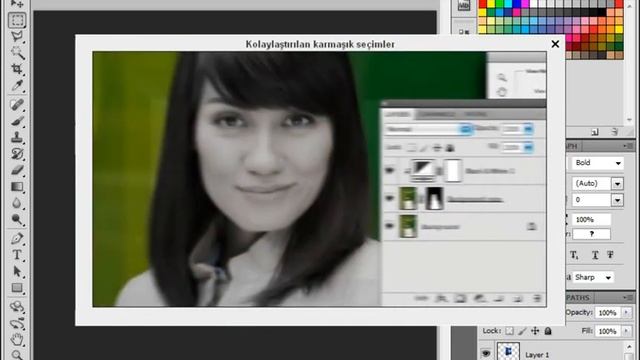Select the Brush tool
Viewport: 640px width, 360px height.
(17, 121)
